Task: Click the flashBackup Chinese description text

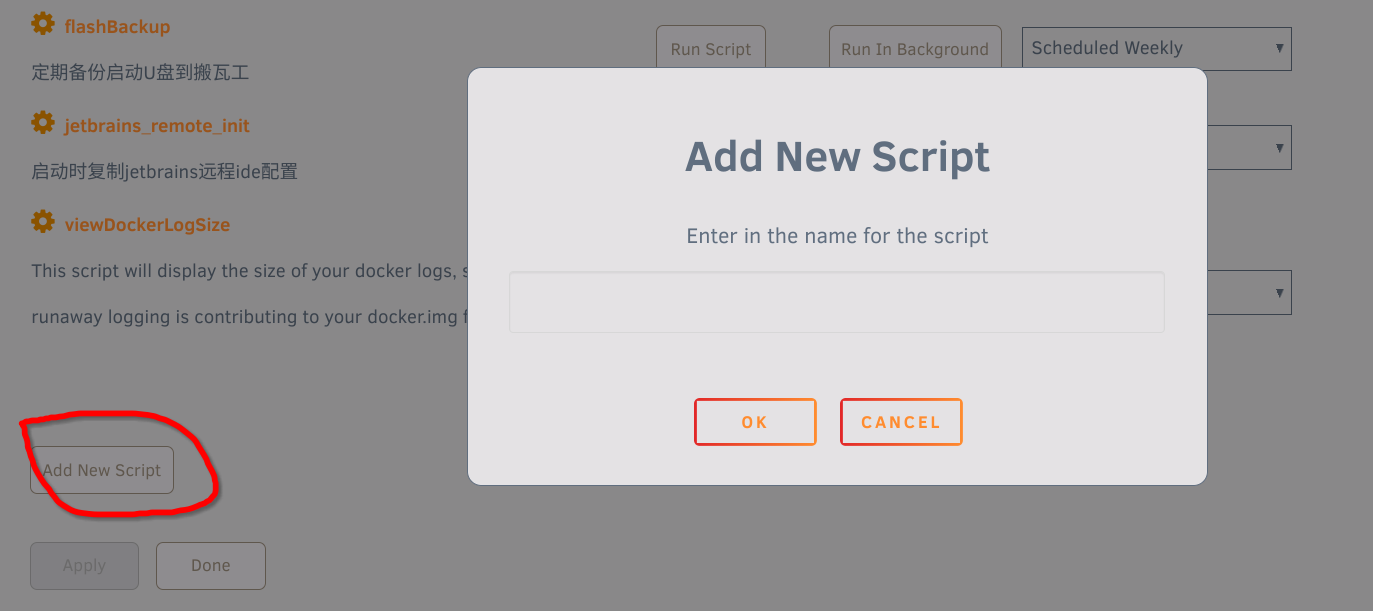Action: click(139, 73)
